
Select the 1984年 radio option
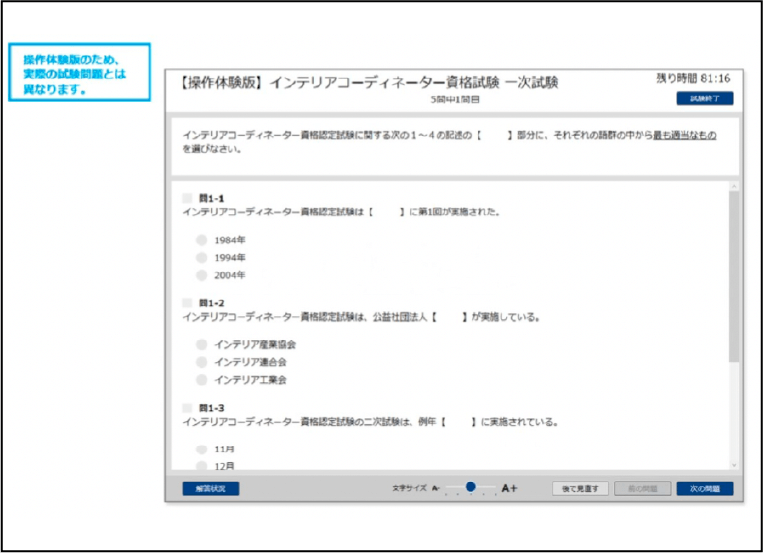pos(202,240)
